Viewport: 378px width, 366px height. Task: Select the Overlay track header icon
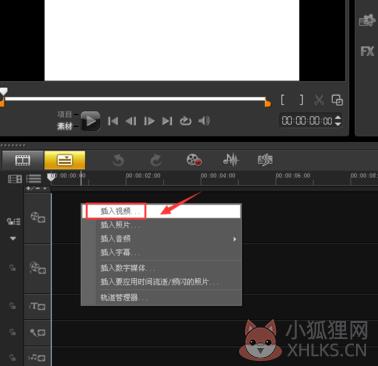click(38, 268)
